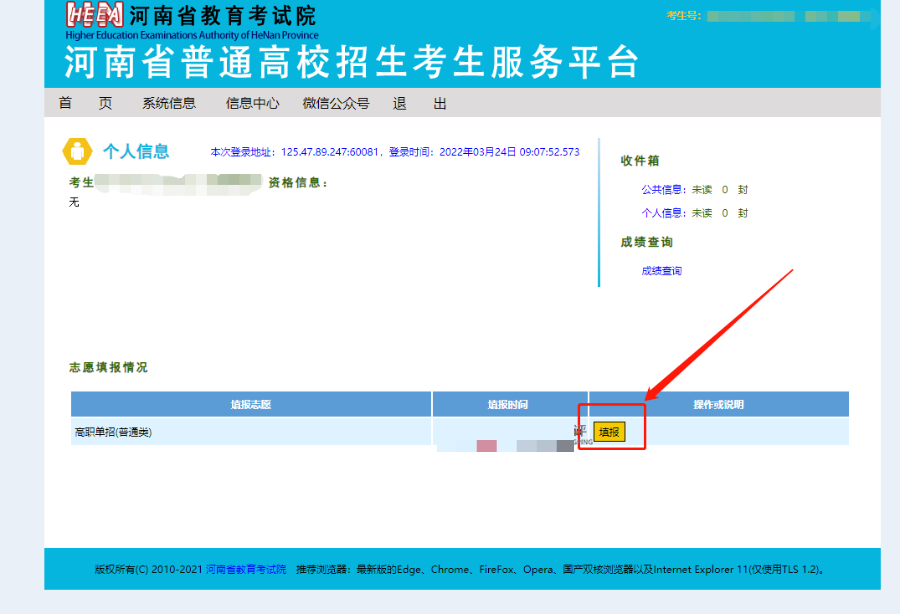Image resolution: width=900 pixels, height=614 pixels.
Task: Click the 个人信息 section heading
Action: point(136,151)
